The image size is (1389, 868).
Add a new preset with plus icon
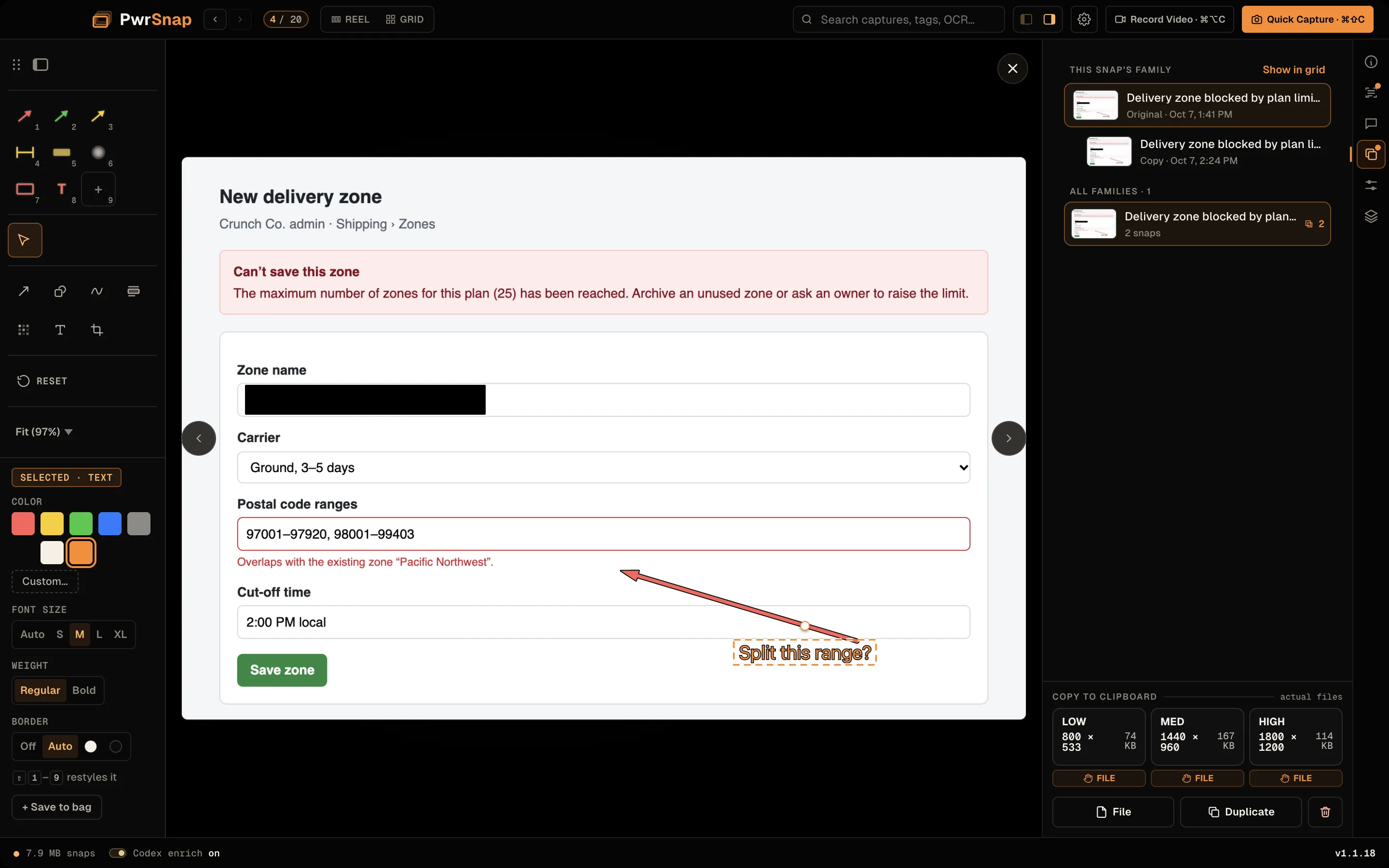tap(98, 190)
